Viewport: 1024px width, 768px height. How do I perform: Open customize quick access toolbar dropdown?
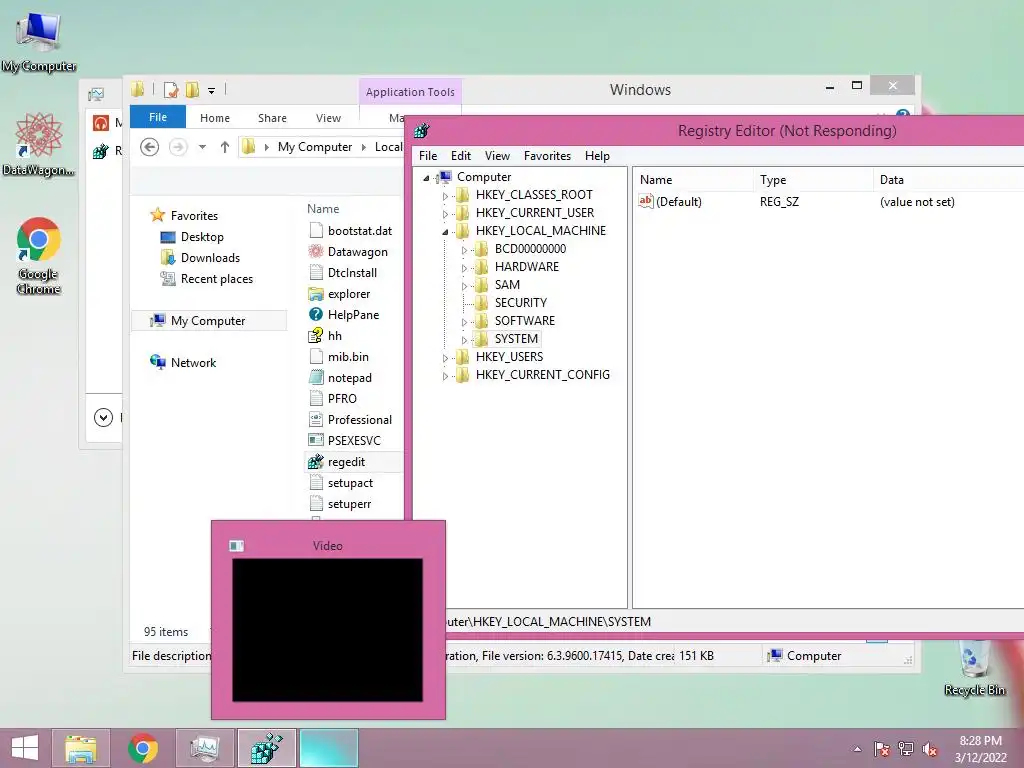[212, 90]
